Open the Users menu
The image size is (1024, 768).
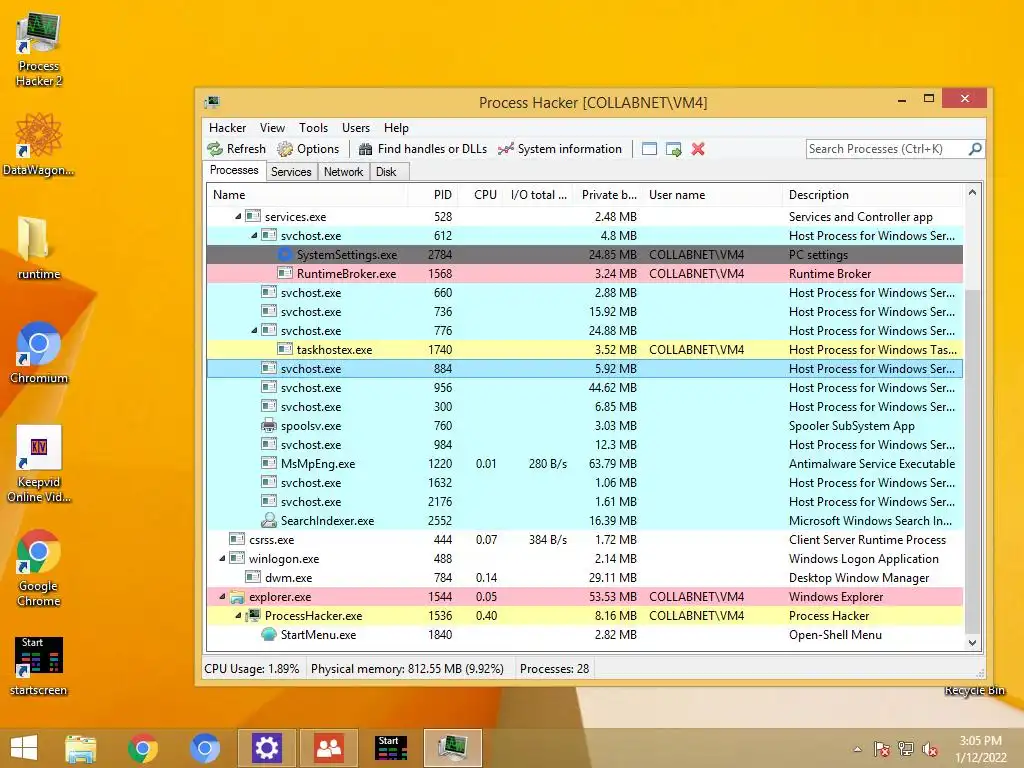(356, 128)
